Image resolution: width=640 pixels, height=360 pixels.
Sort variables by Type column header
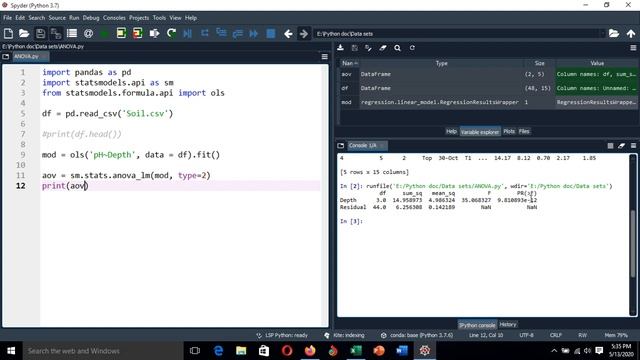point(441,63)
